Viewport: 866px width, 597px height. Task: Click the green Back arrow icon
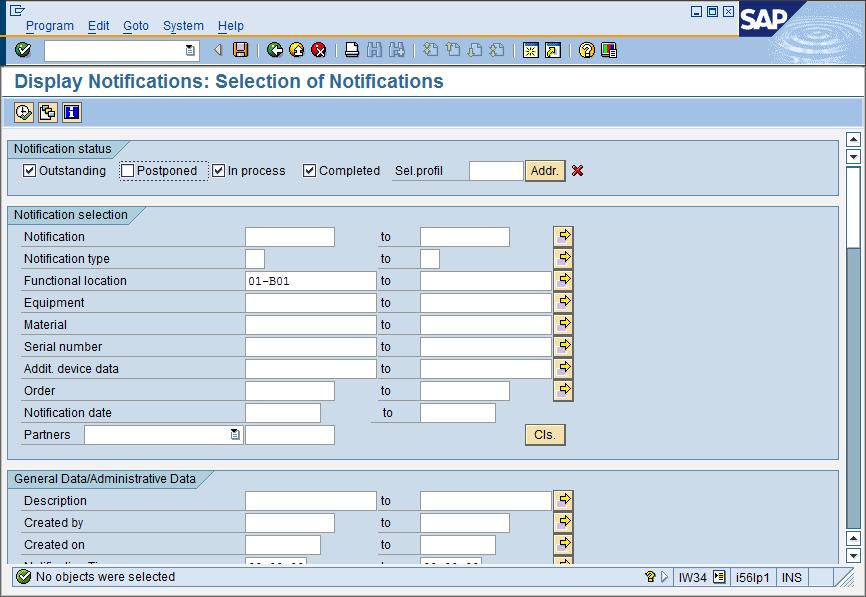point(274,50)
